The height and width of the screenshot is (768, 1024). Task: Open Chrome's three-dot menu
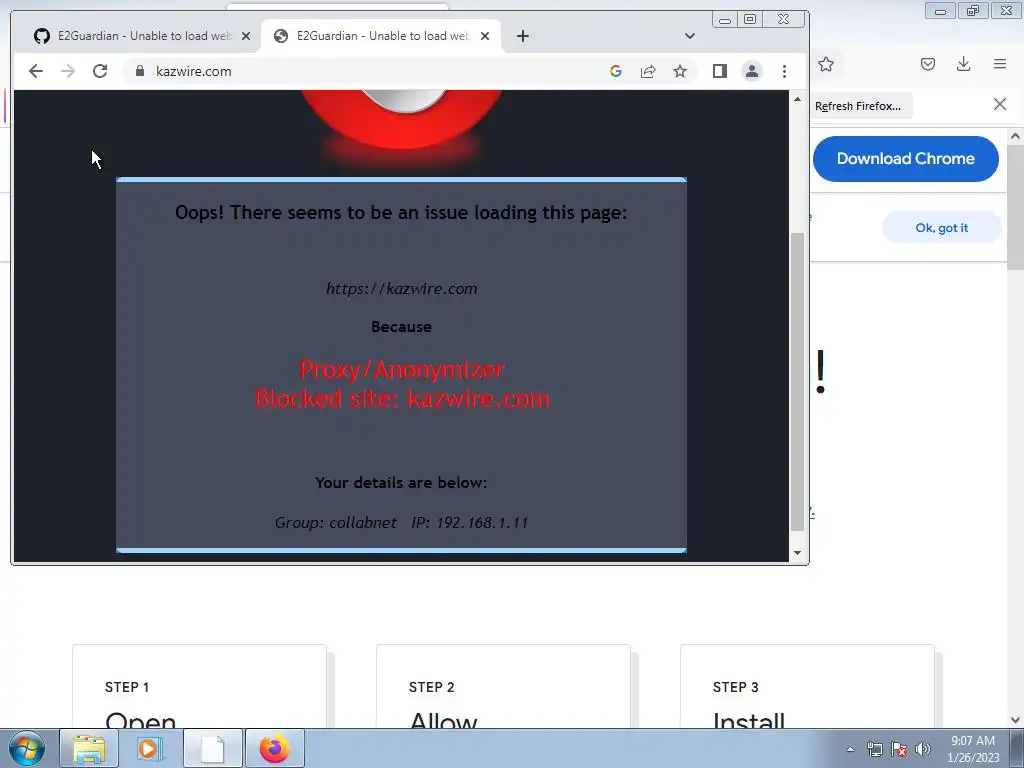pyautogui.click(x=784, y=71)
